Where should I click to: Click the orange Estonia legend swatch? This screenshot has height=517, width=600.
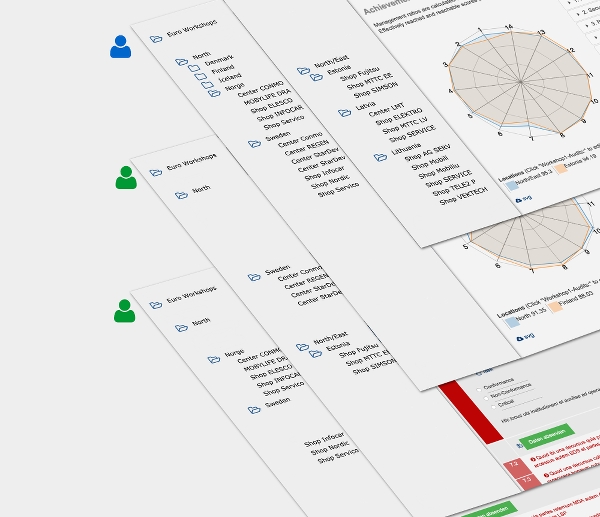pyautogui.click(x=562, y=168)
